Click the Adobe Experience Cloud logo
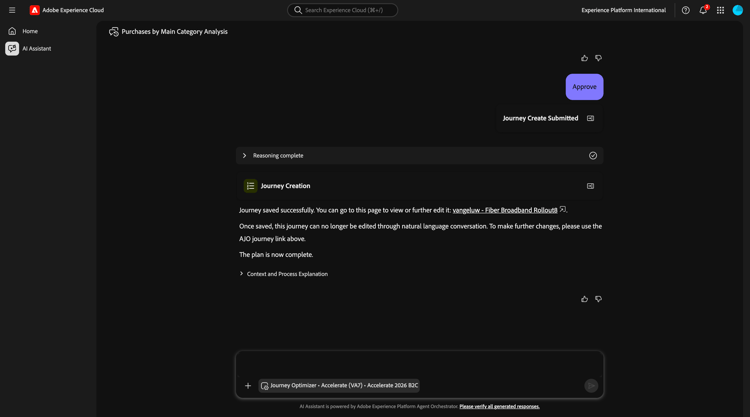 point(34,10)
